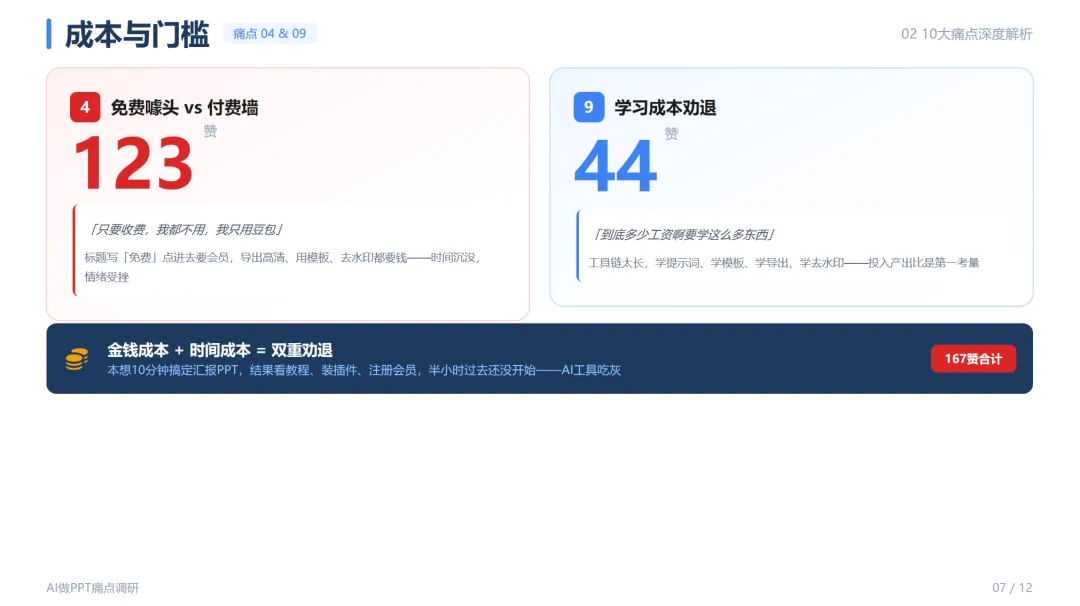Click the page number 07 / 12
The width and height of the screenshot is (1080, 606).
click(1012, 588)
